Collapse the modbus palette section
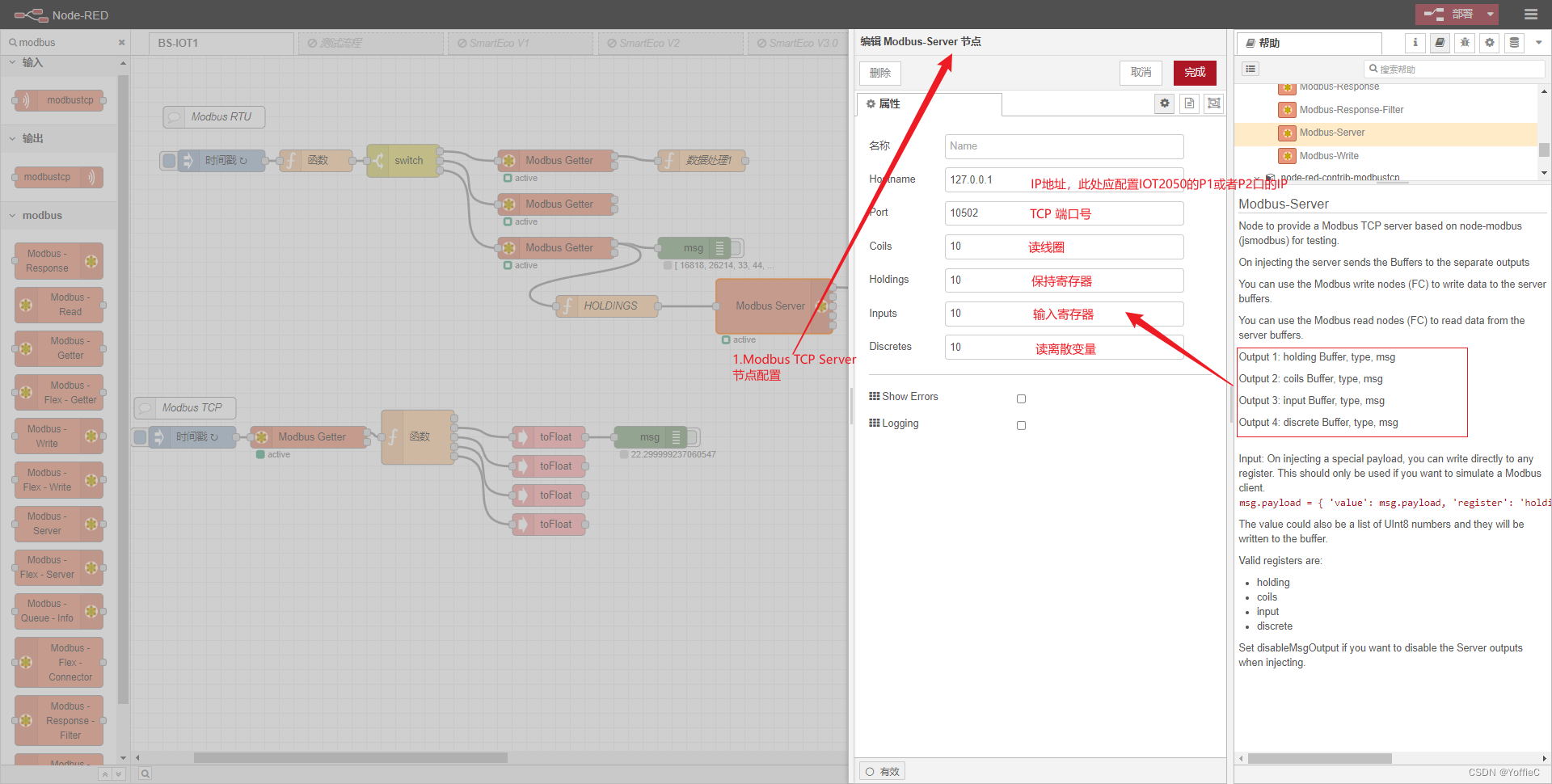 pyautogui.click(x=12, y=216)
